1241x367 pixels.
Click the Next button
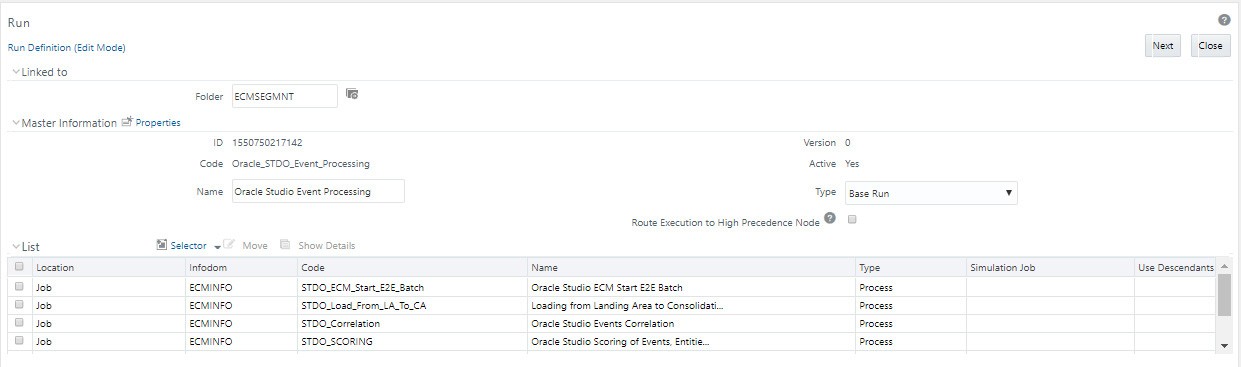tap(1163, 45)
